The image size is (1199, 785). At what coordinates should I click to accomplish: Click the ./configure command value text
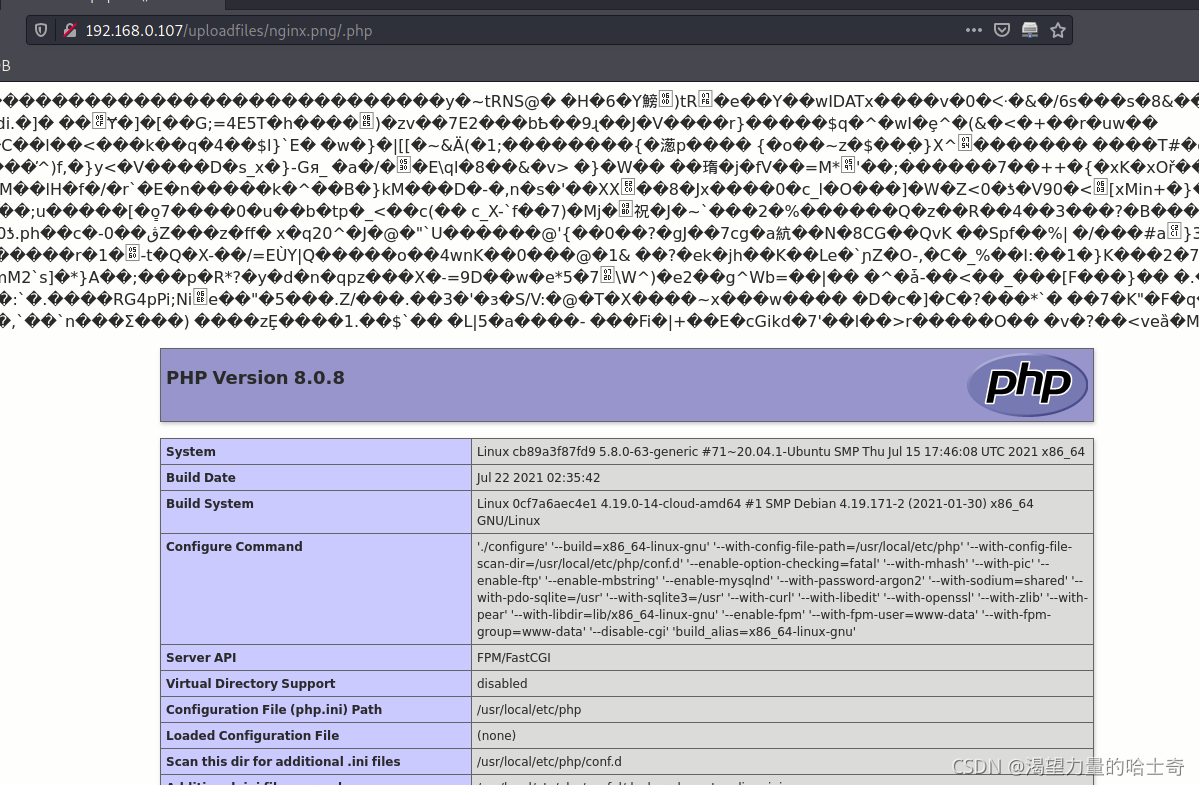(782, 589)
